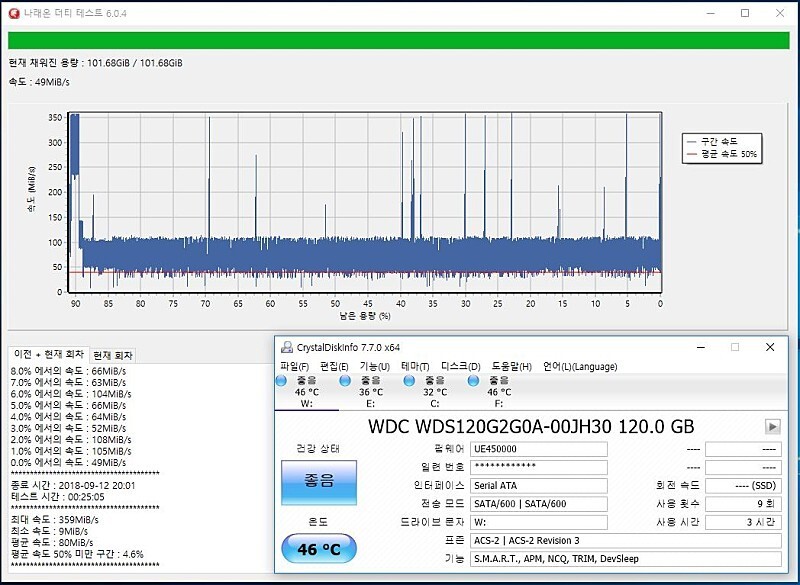Screen dimensions: 800x585
Task: Click the 좋음 health status button
Action: click(x=319, y=482)
